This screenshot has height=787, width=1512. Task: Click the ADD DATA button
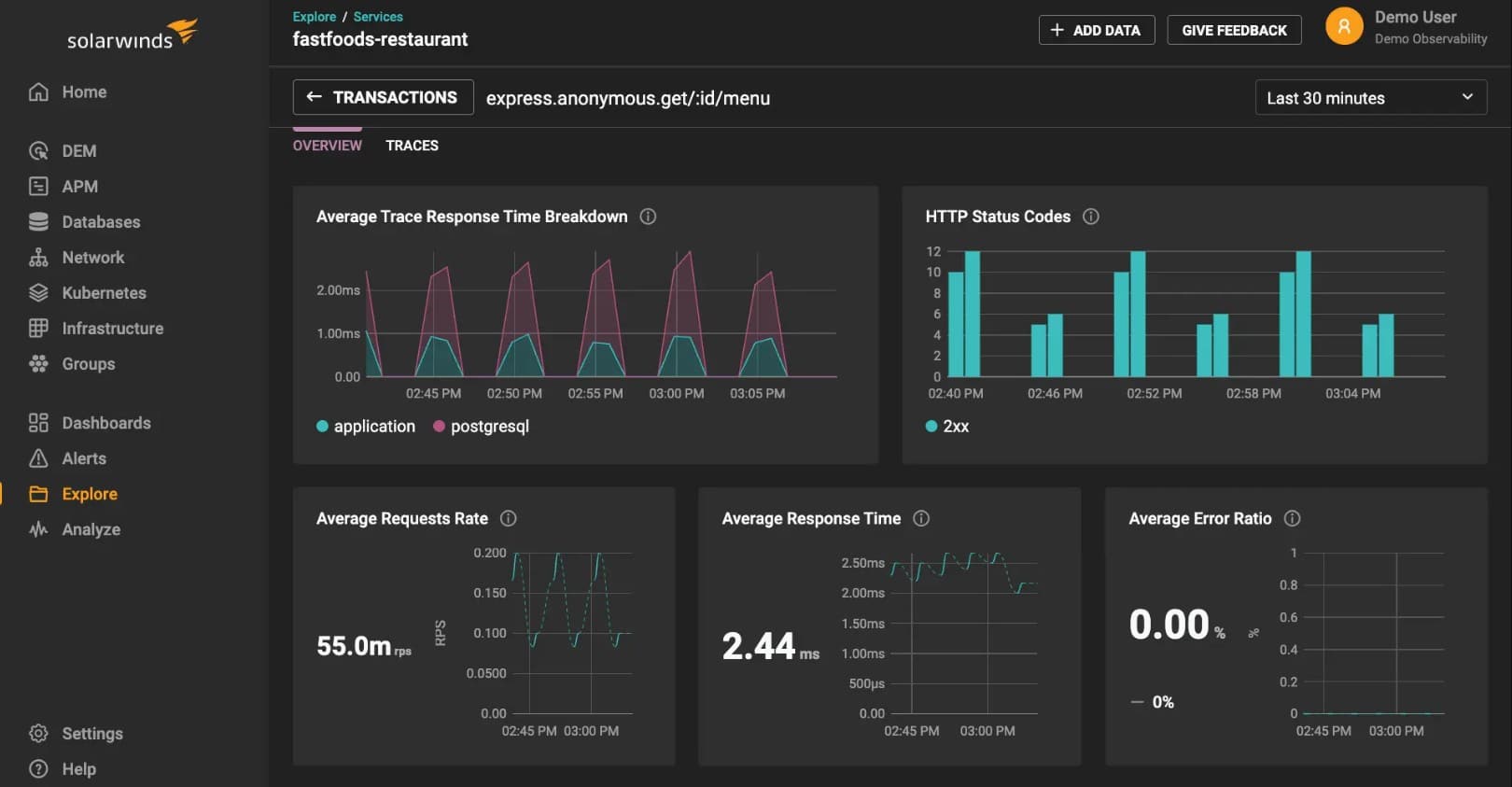tap(1097, 30)
